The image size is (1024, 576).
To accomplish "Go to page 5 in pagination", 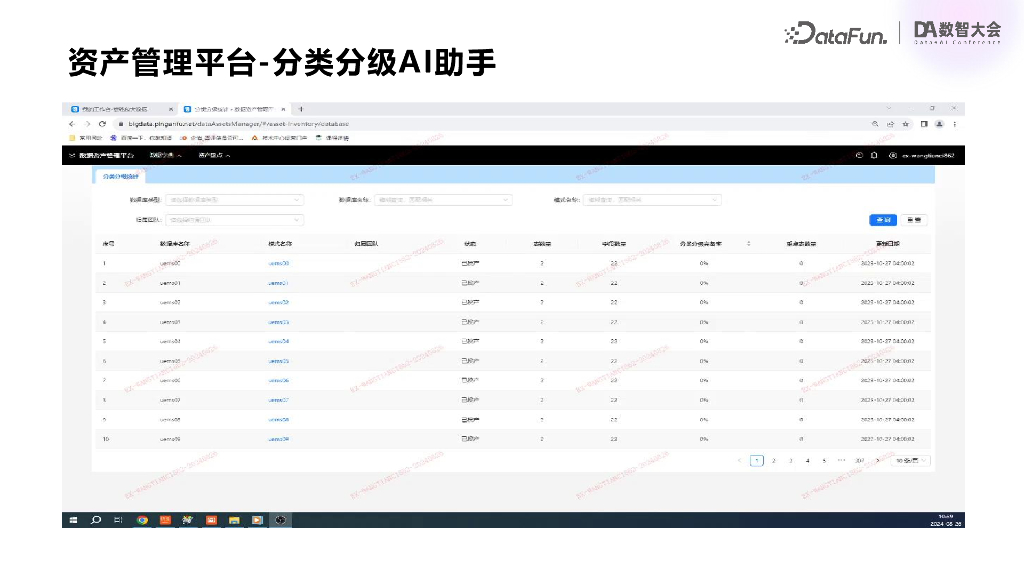I will [824, 460].
